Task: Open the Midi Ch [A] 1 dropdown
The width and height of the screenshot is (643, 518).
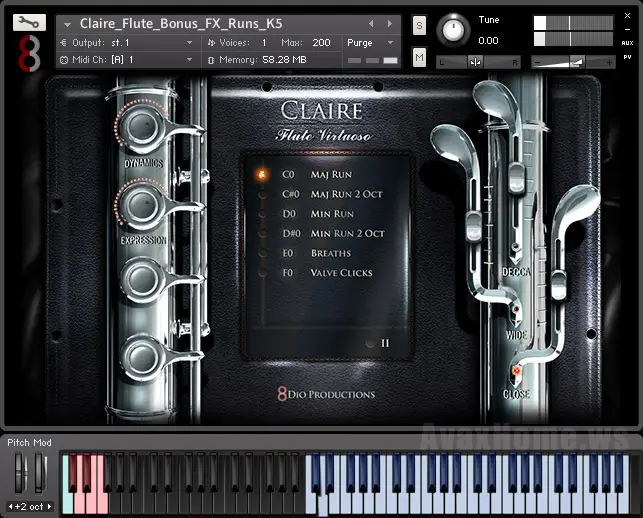Action: [x=189, y=60]
